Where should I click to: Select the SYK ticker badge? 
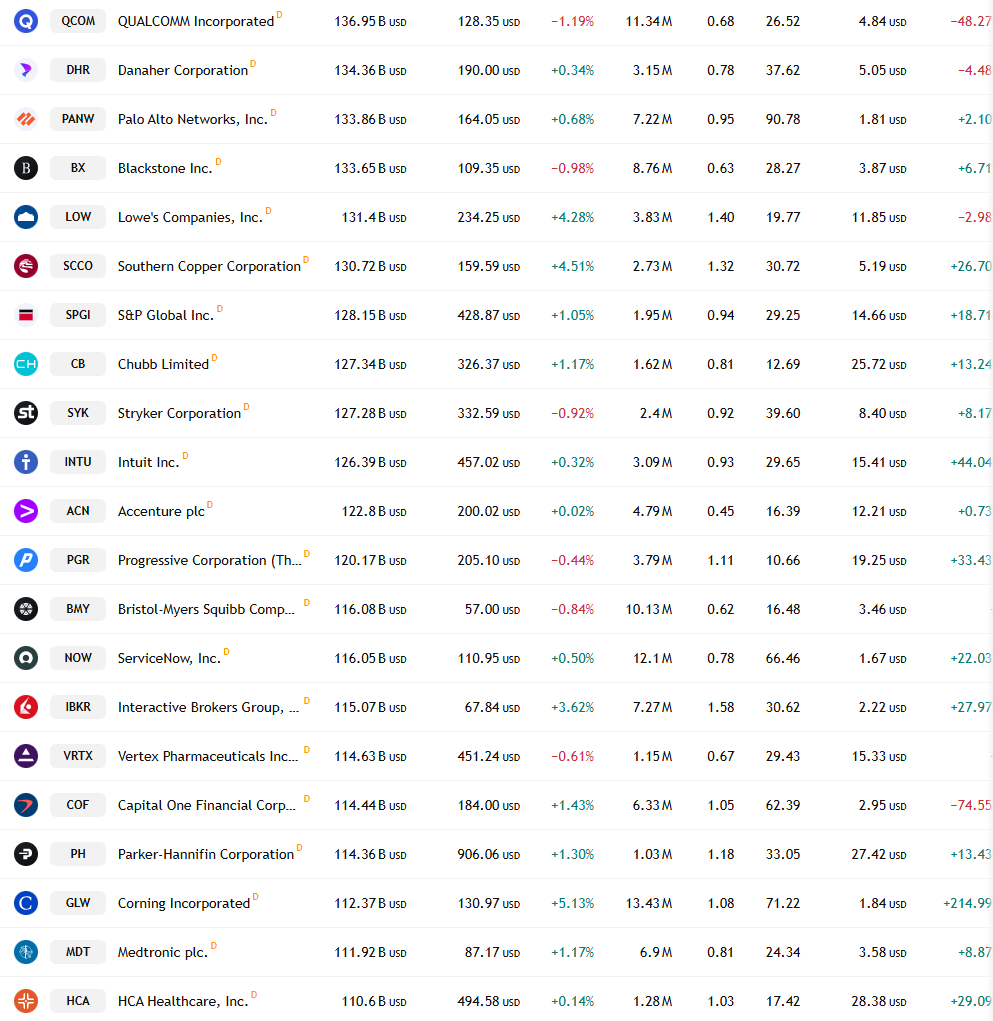[x=78, y=413]
